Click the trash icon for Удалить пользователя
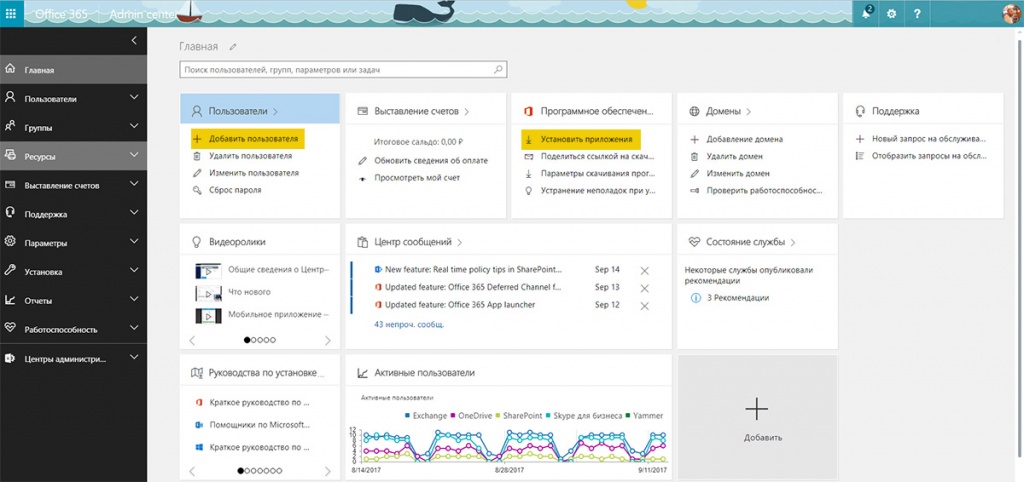This screenshot has width=1024, height=482. click(x=197, y=156)
